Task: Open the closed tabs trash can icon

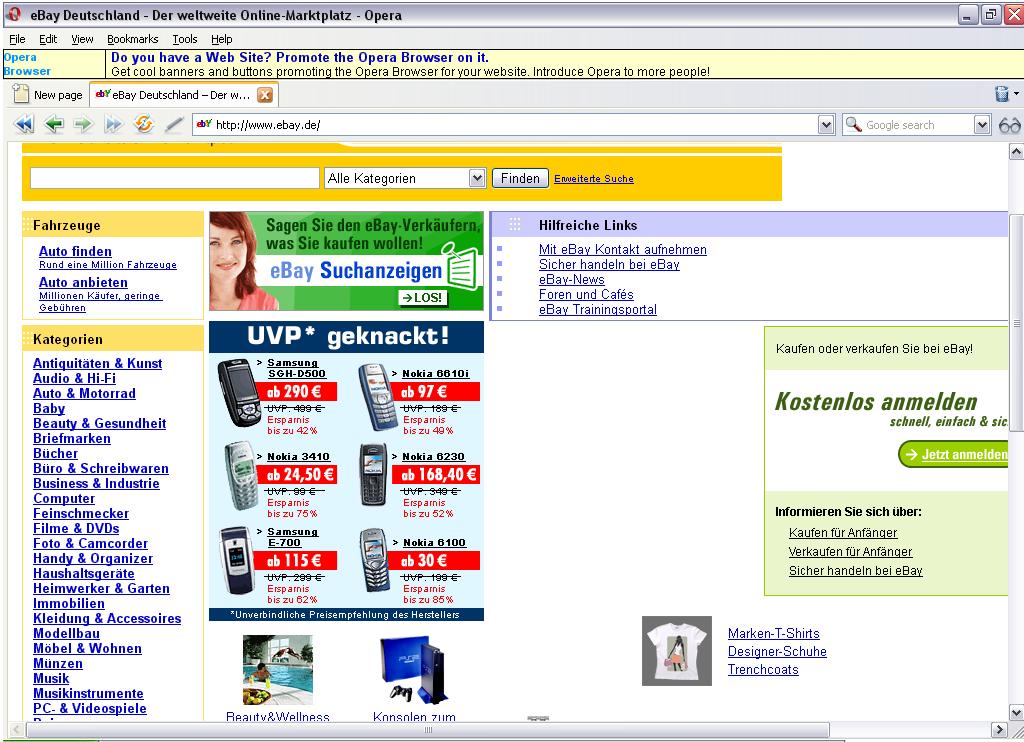Action: click(x=1002, y=94)
